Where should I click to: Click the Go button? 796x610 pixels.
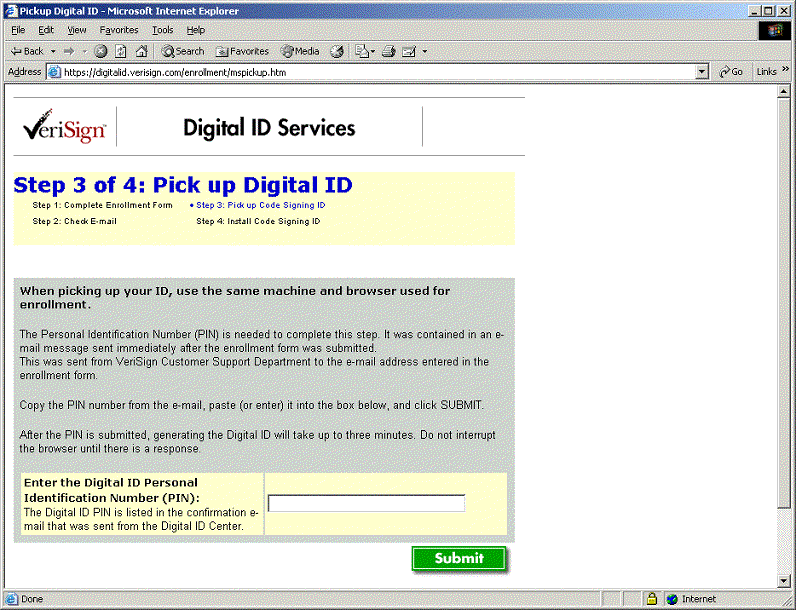pyautogui.click(x=731, y=72)
